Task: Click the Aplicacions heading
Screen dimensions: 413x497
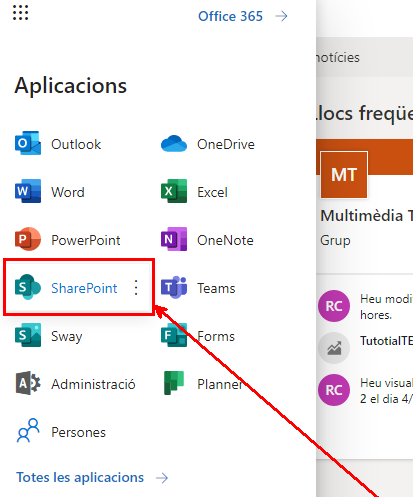Action: click(71, 86)
